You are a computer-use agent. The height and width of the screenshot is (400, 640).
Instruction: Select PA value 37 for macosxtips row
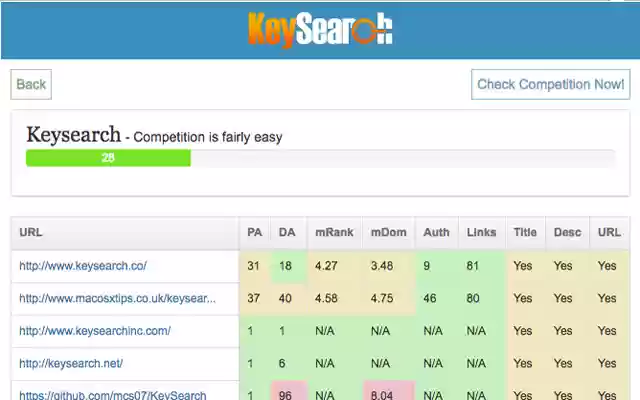[x=255, y=298]
